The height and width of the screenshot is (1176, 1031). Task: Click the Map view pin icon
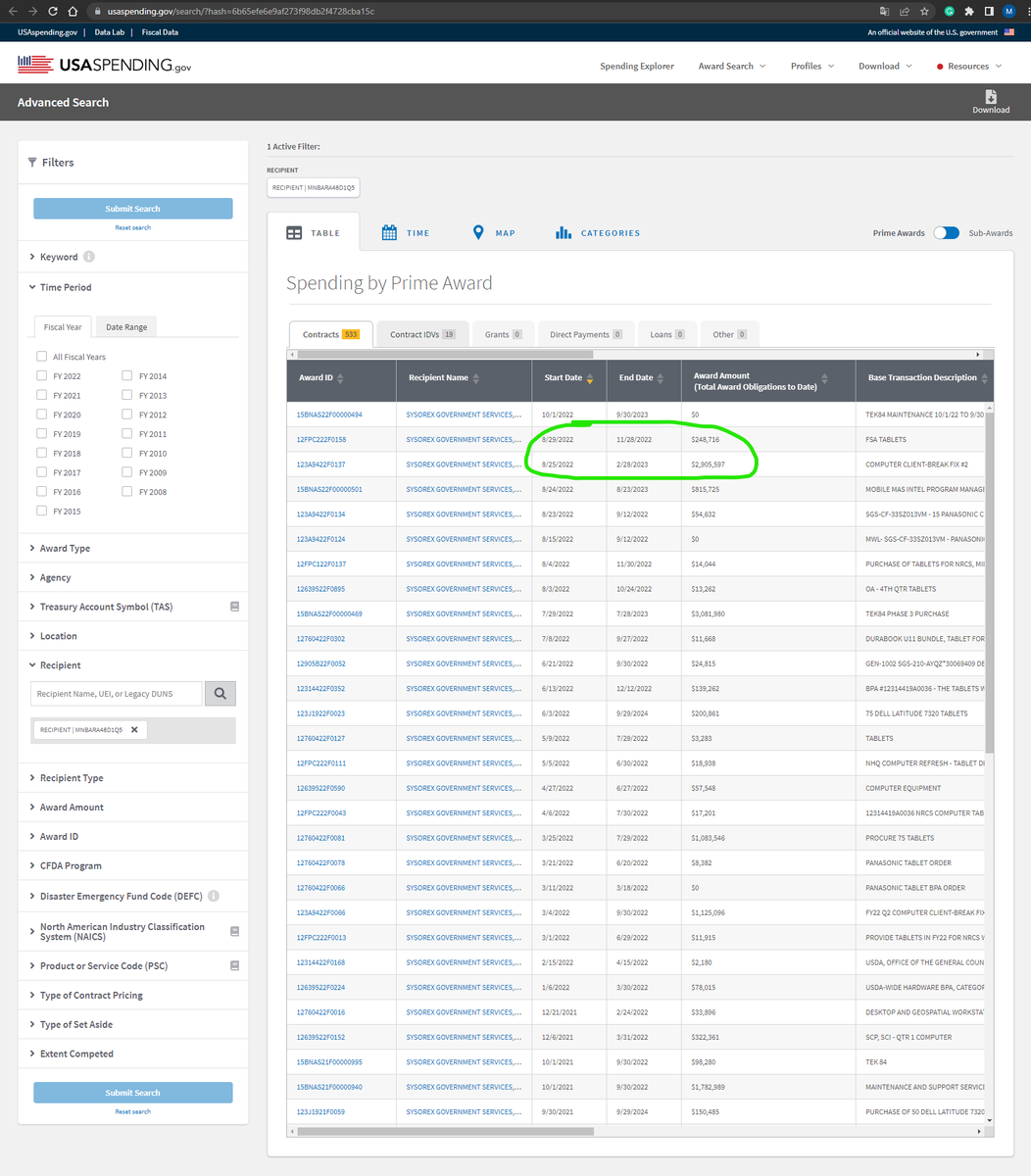(478, 233)
